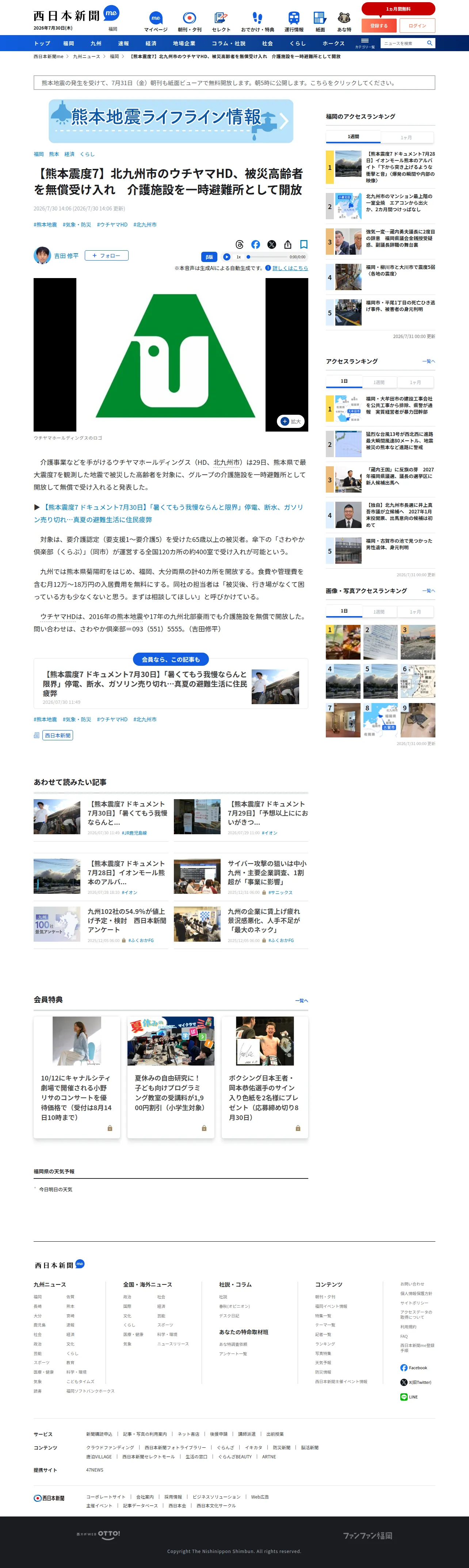Open 一覧へ for アクセスランキング
Viewport: 469px width, 1568px height.
tap(429, 361)
